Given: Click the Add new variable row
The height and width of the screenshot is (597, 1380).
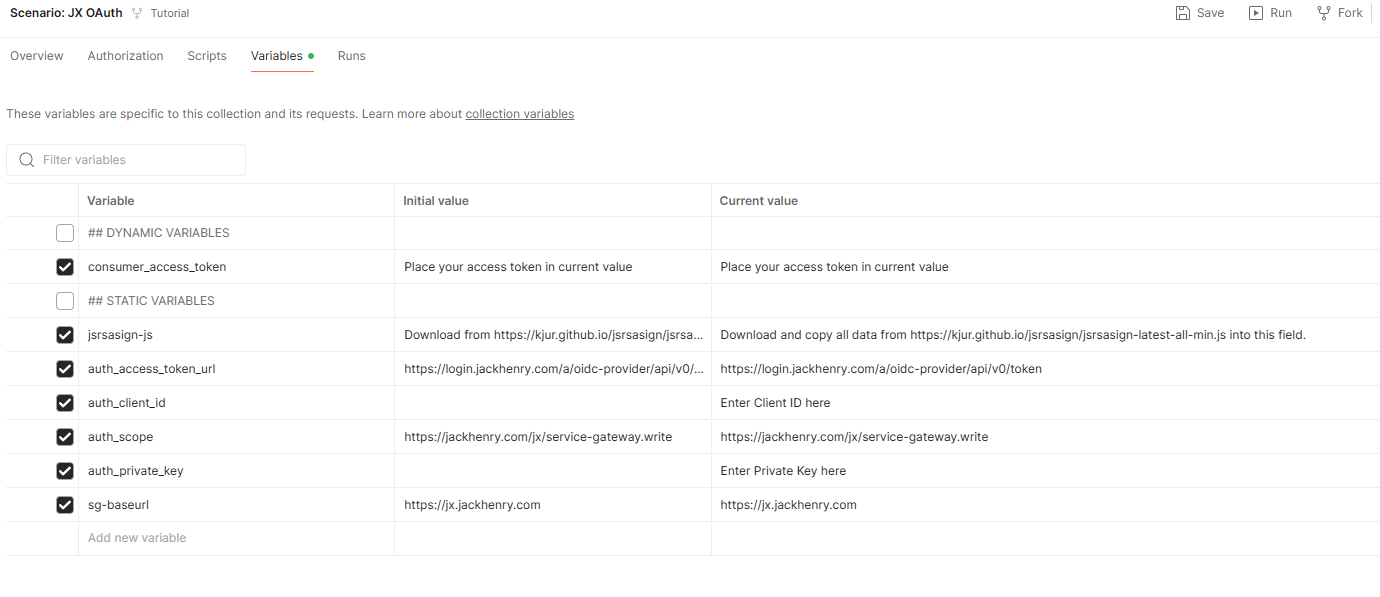Looking at the screenshot, I should [x=136, y=537].
